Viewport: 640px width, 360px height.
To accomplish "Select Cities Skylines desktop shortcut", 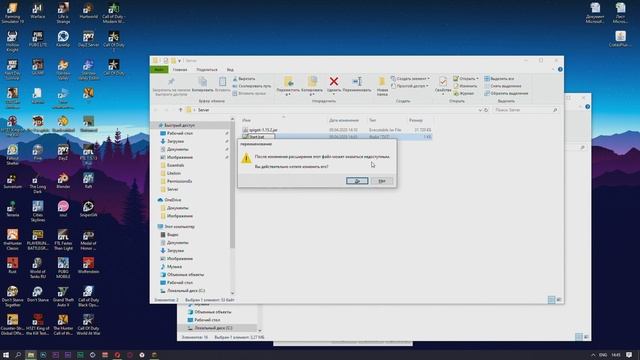I will point(38,211).
